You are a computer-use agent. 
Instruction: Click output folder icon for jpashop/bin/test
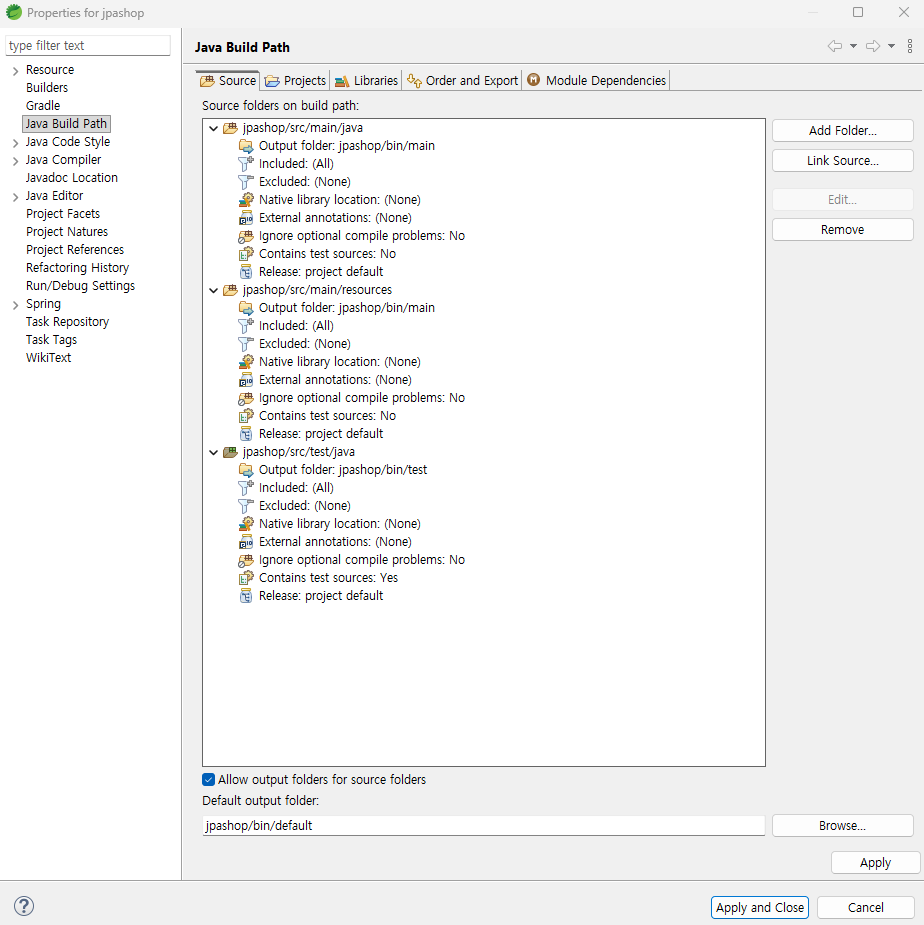[246, 470]
